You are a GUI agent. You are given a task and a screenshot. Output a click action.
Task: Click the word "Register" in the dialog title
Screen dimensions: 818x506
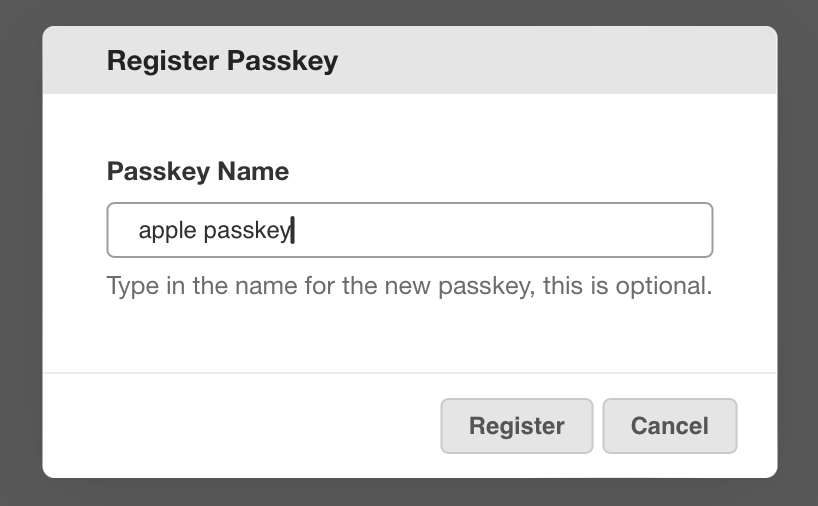click(163, 61)
